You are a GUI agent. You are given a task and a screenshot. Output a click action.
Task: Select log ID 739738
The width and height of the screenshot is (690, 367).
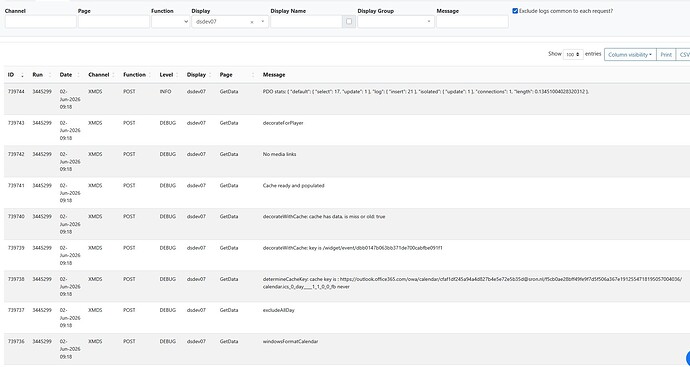click(16, 279)
